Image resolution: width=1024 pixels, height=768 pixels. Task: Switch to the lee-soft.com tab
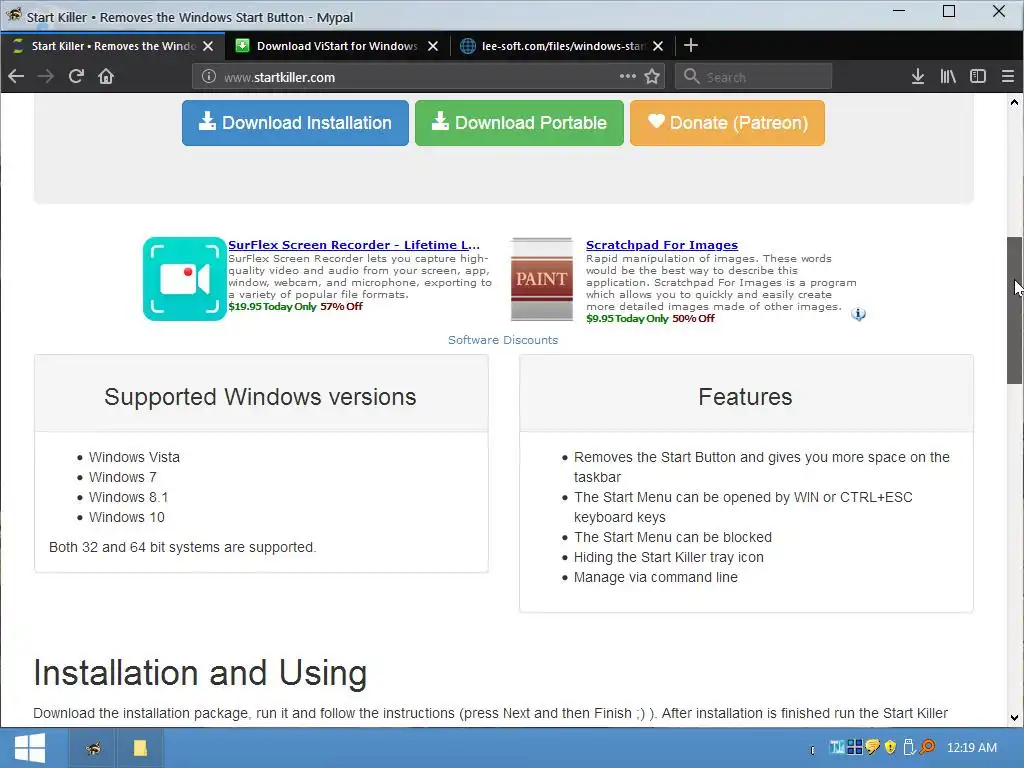pyautogui.click(x=562, y=46)
